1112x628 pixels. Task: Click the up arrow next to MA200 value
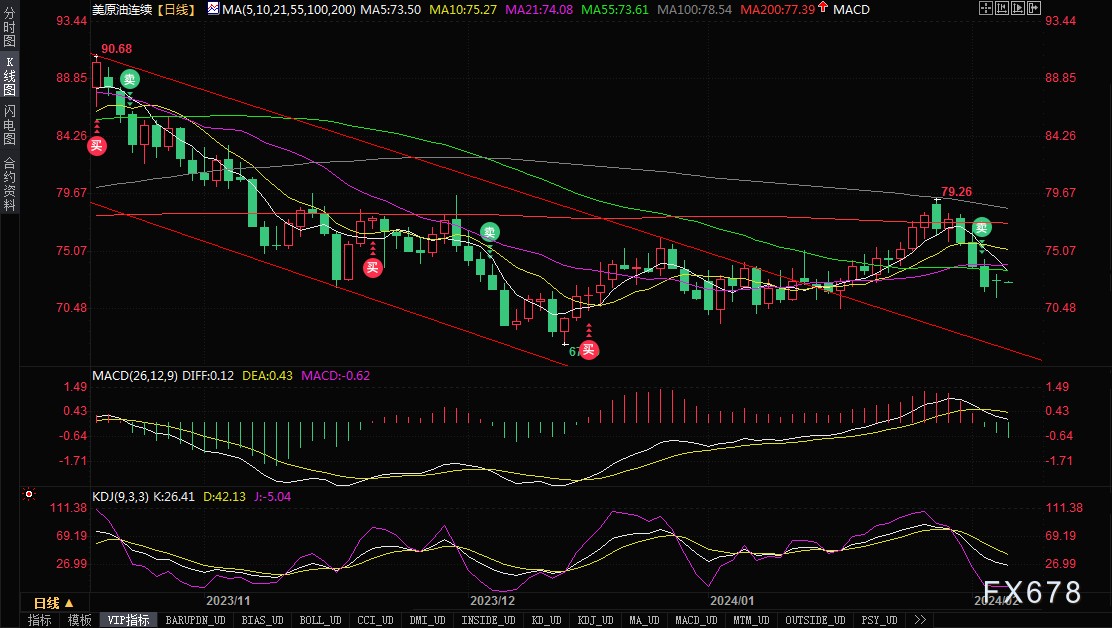coord(821,9)
